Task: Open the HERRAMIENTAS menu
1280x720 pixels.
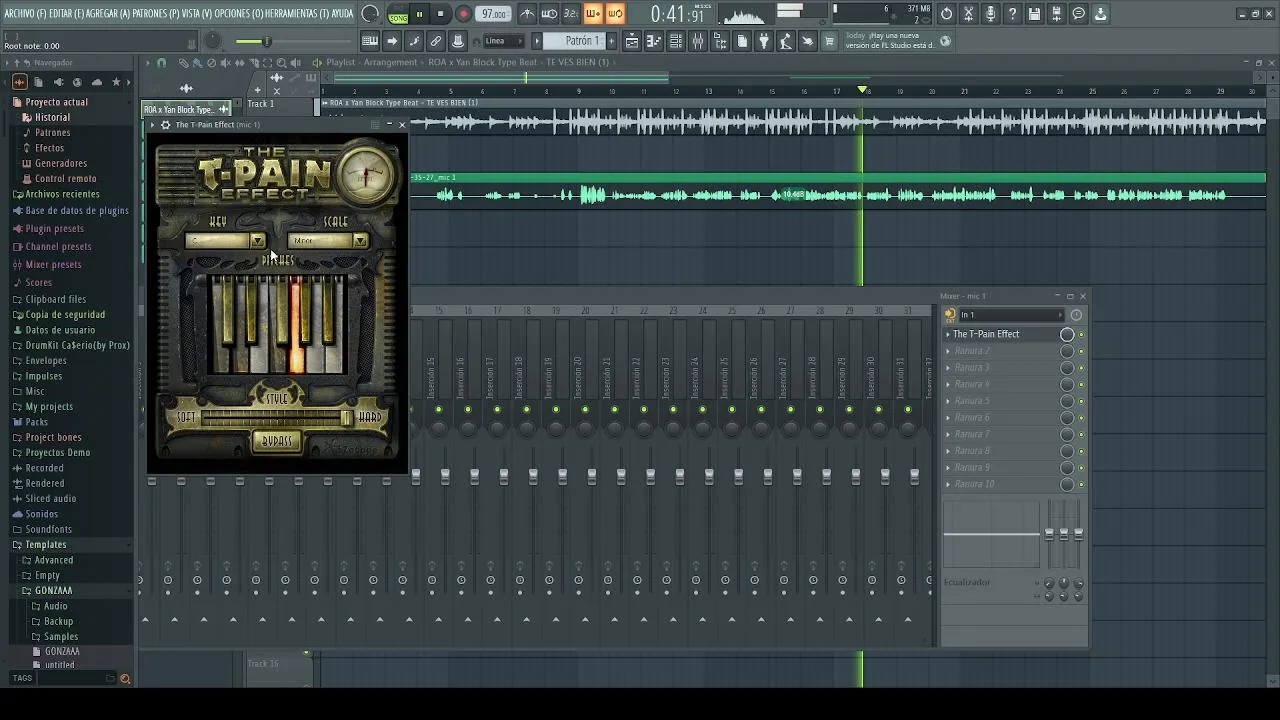Action: click(297, 14)
